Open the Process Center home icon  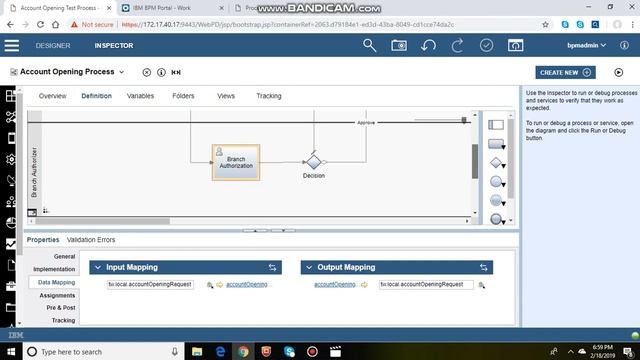coord(516,45)
